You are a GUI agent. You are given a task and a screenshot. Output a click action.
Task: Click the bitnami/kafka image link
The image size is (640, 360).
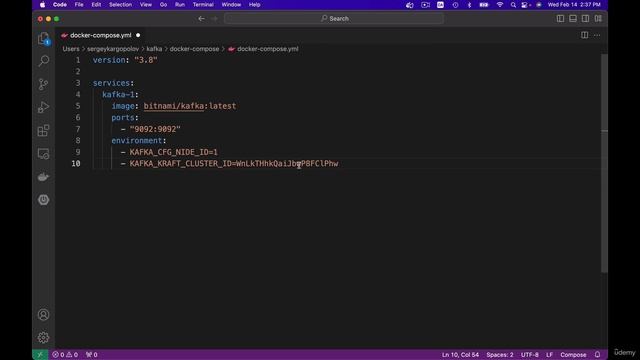click(x=174, y=106)
